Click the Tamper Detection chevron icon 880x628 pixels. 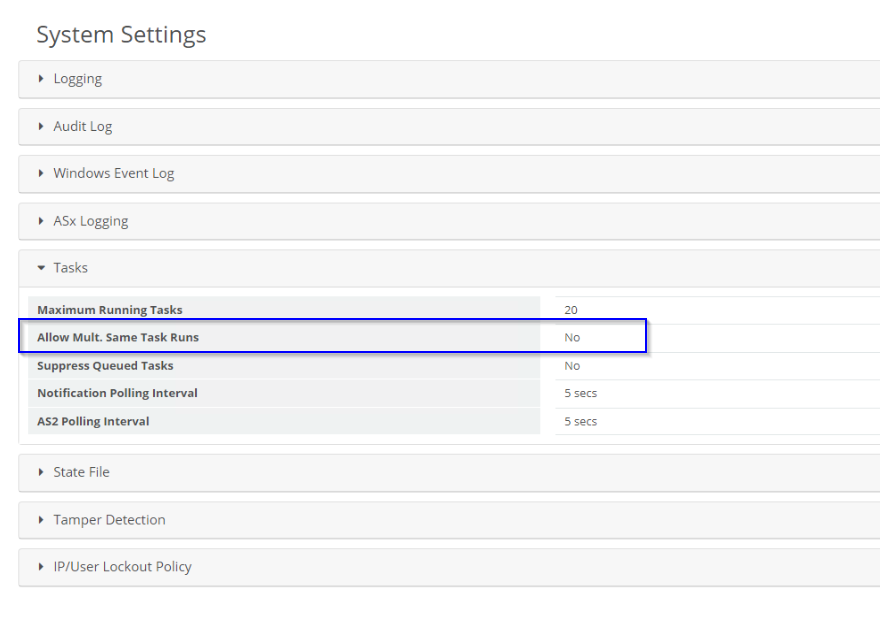click(40, 520)
